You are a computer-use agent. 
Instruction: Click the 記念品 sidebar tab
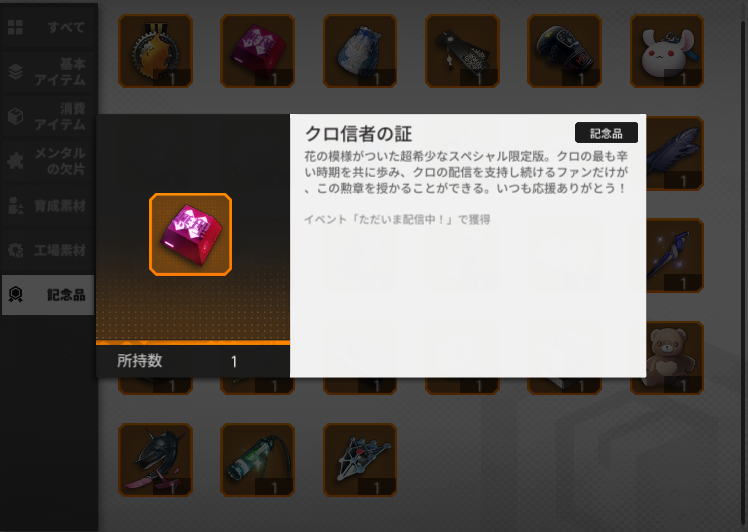(48, 295)
